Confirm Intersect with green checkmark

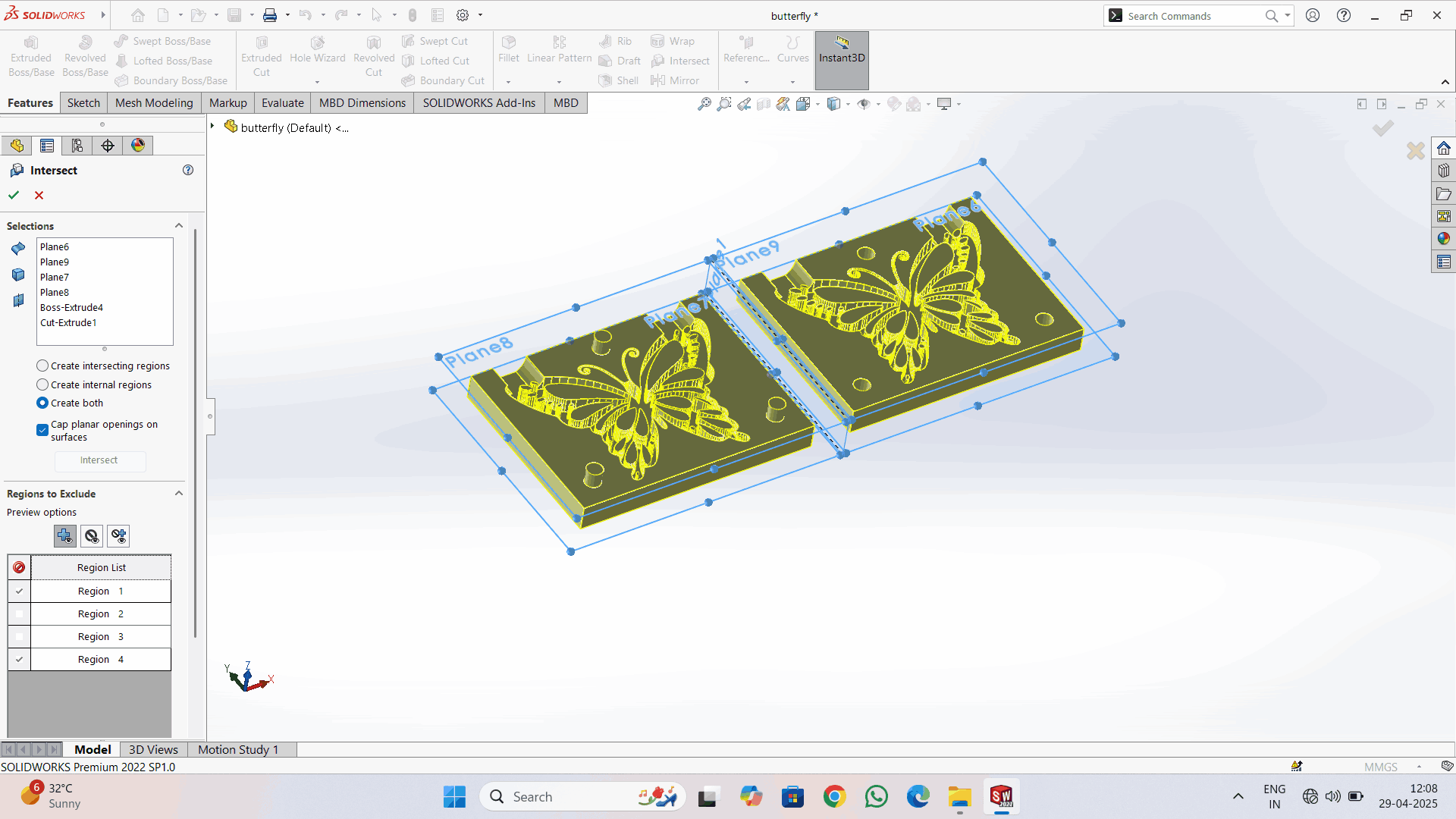pos(14,195)
